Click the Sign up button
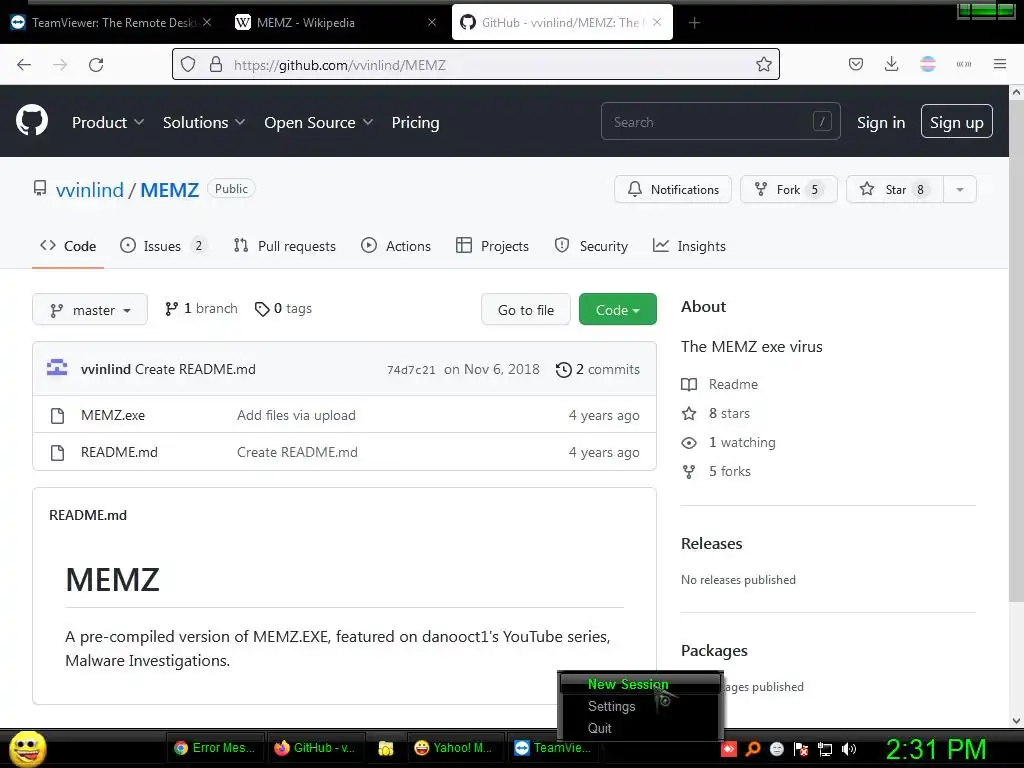1024x768 pixels. [956, 121]
